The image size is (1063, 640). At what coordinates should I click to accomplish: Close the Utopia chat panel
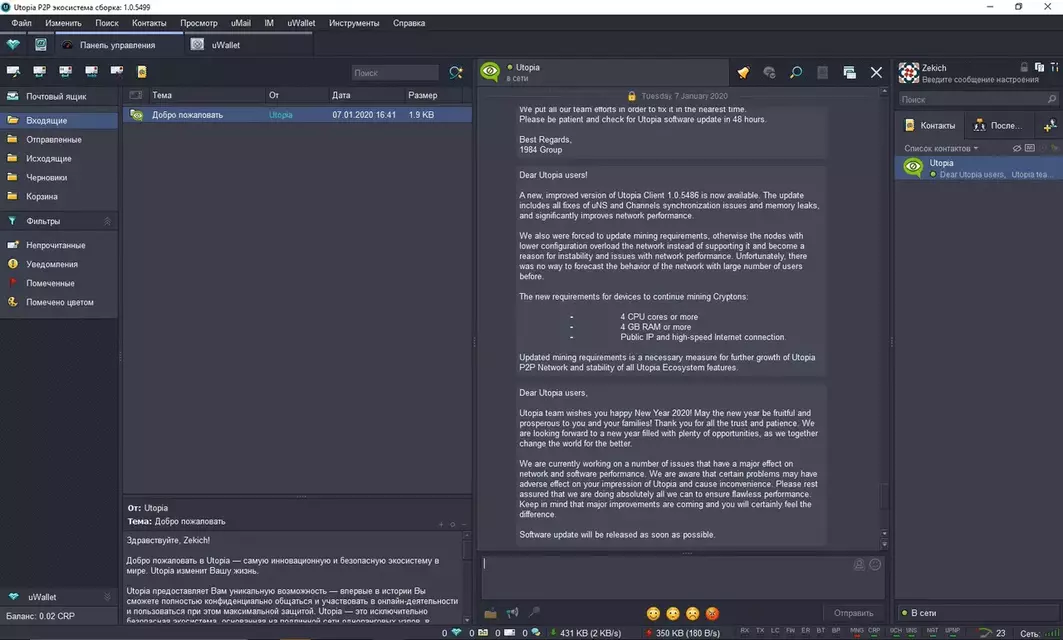pyautogui.click(x=877, y=73)
